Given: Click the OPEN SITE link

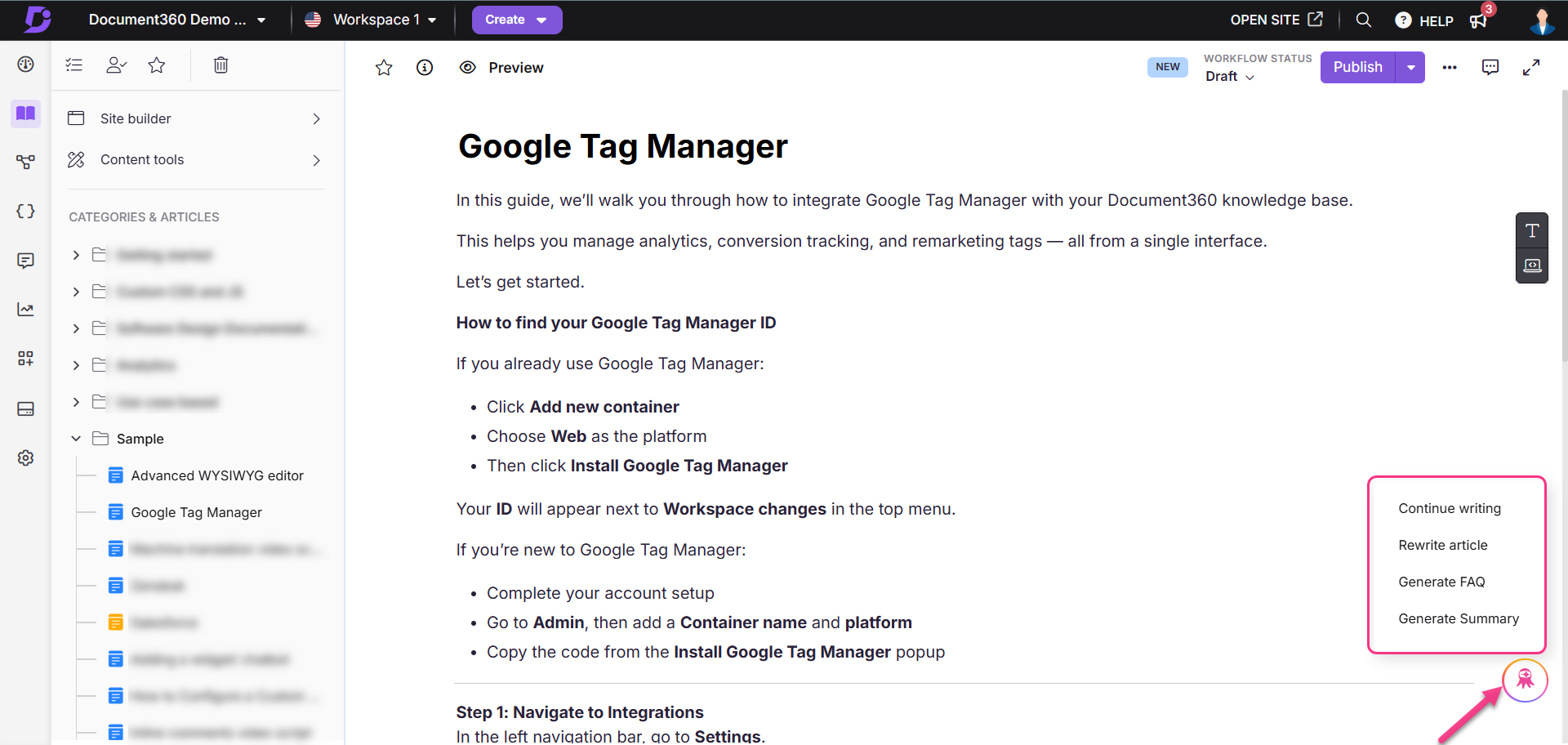Looking at the screenshot, I should click(1276, 20).
